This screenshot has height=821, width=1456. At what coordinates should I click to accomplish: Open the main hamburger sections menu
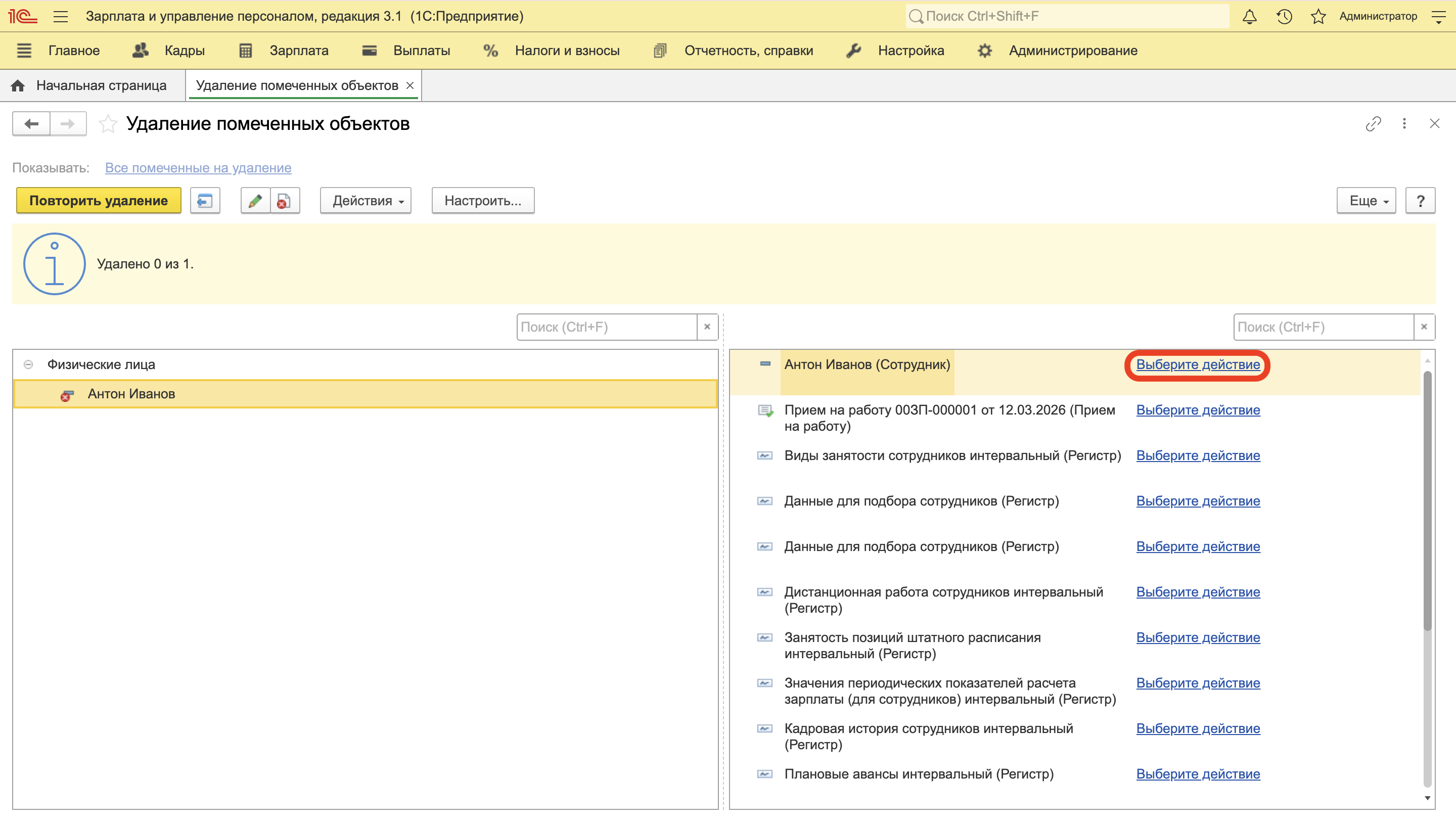click(61, 16)
